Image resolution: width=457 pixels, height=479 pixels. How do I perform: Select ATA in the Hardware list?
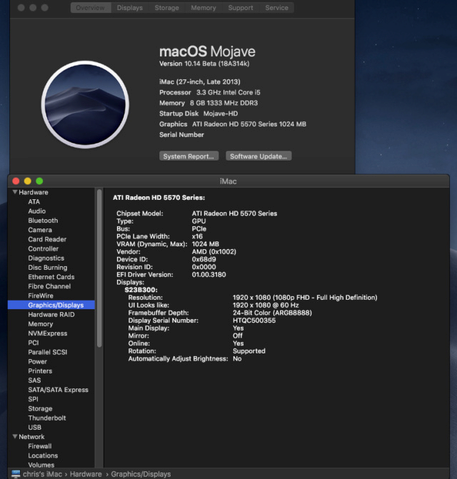(34, 202)
